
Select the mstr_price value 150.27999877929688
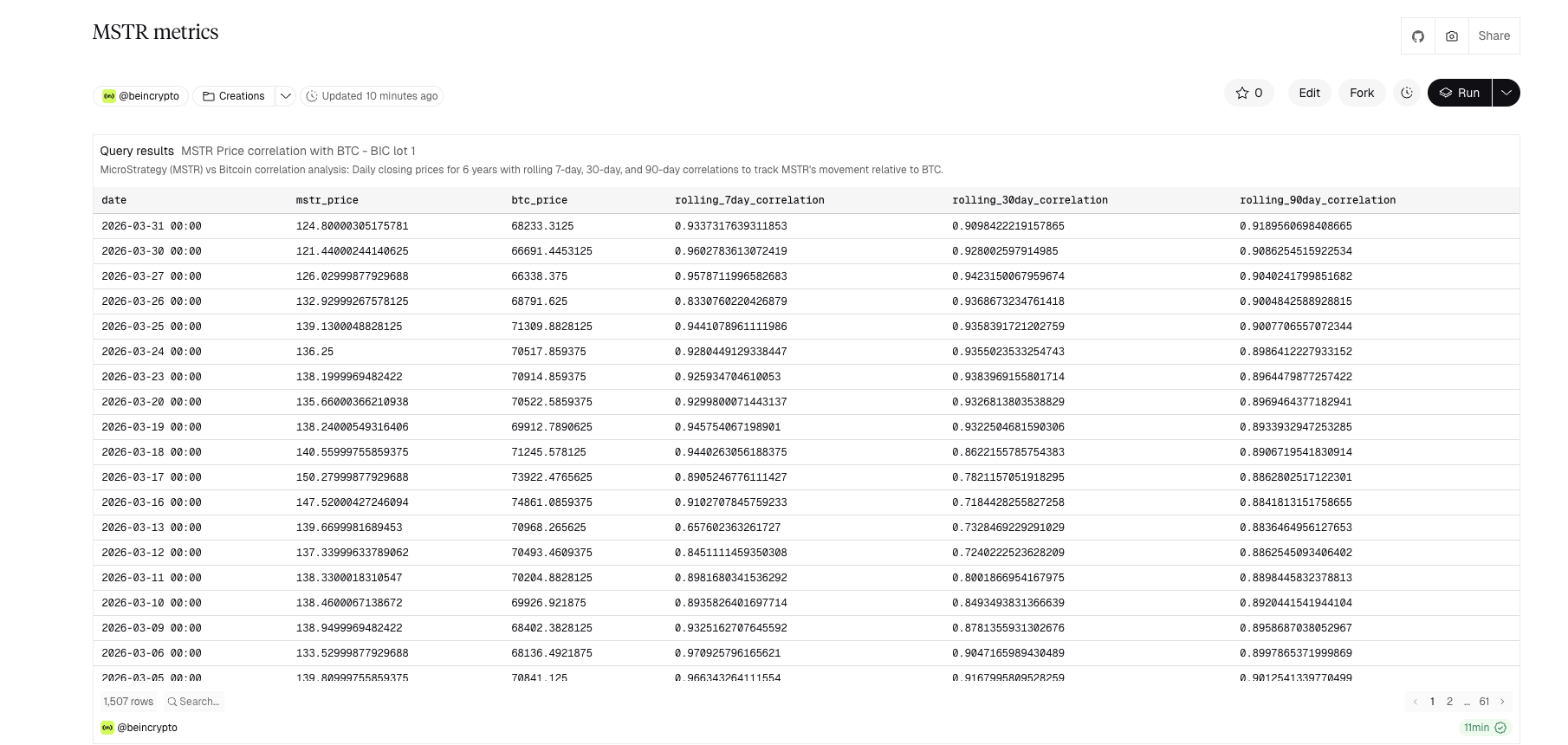coord(352,477)
